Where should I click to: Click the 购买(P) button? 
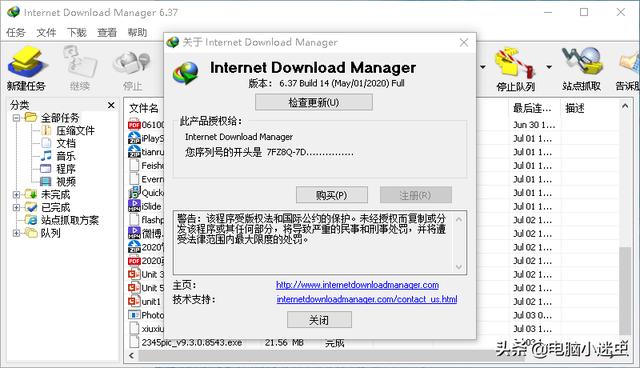[x=331, y=195]
